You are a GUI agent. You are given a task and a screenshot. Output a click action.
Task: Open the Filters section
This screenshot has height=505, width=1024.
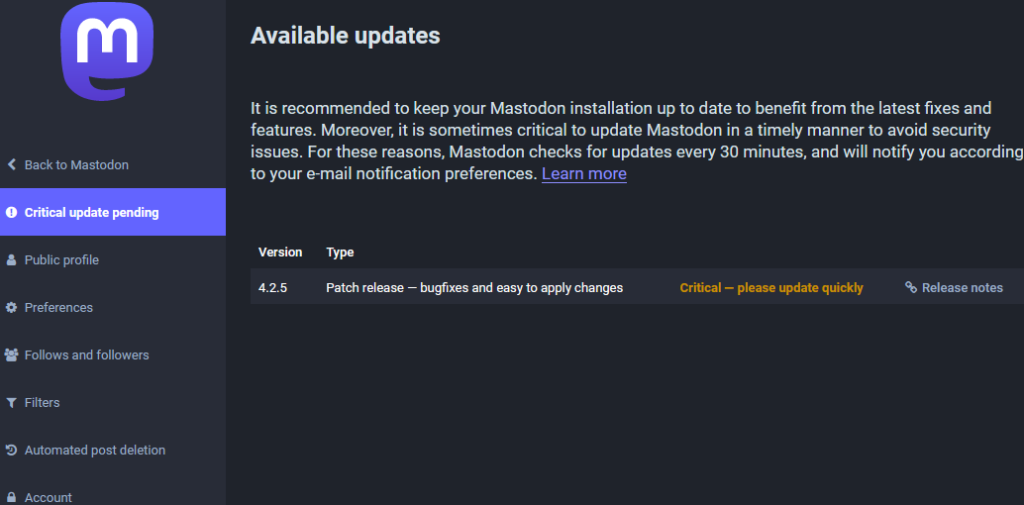click(42, 403)
